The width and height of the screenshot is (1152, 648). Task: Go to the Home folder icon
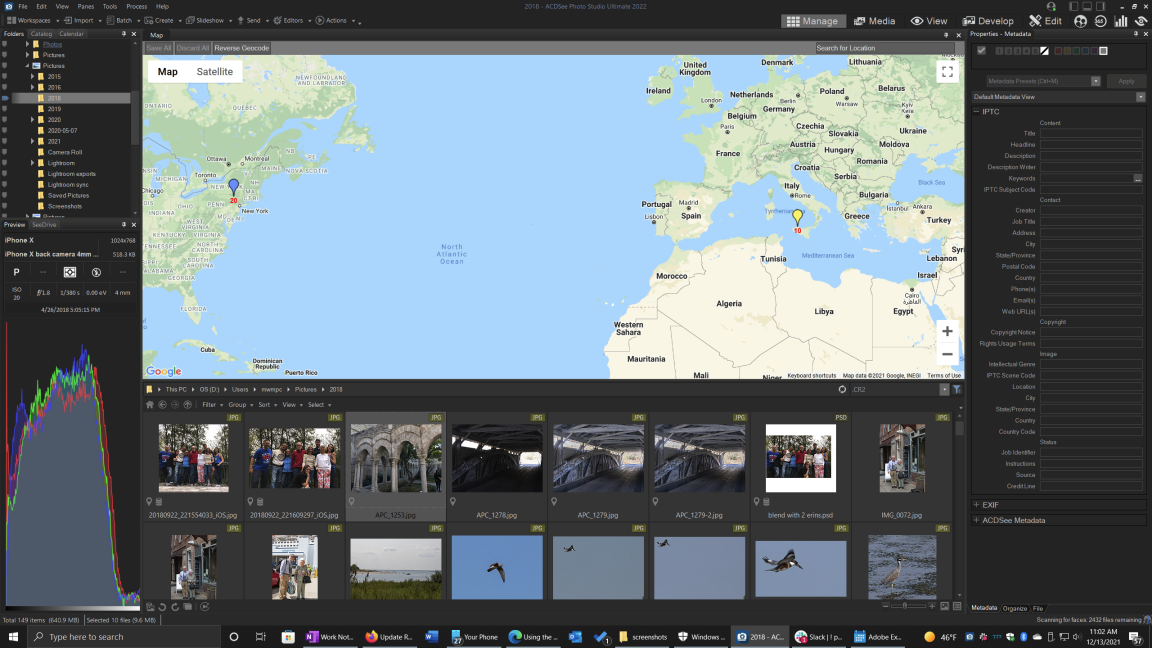[x=150, y=405]
